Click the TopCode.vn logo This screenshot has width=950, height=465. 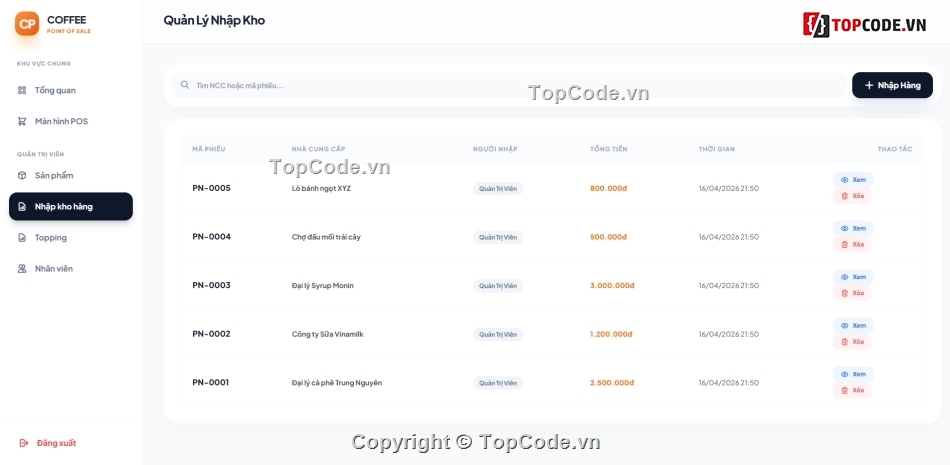[865, 24]
